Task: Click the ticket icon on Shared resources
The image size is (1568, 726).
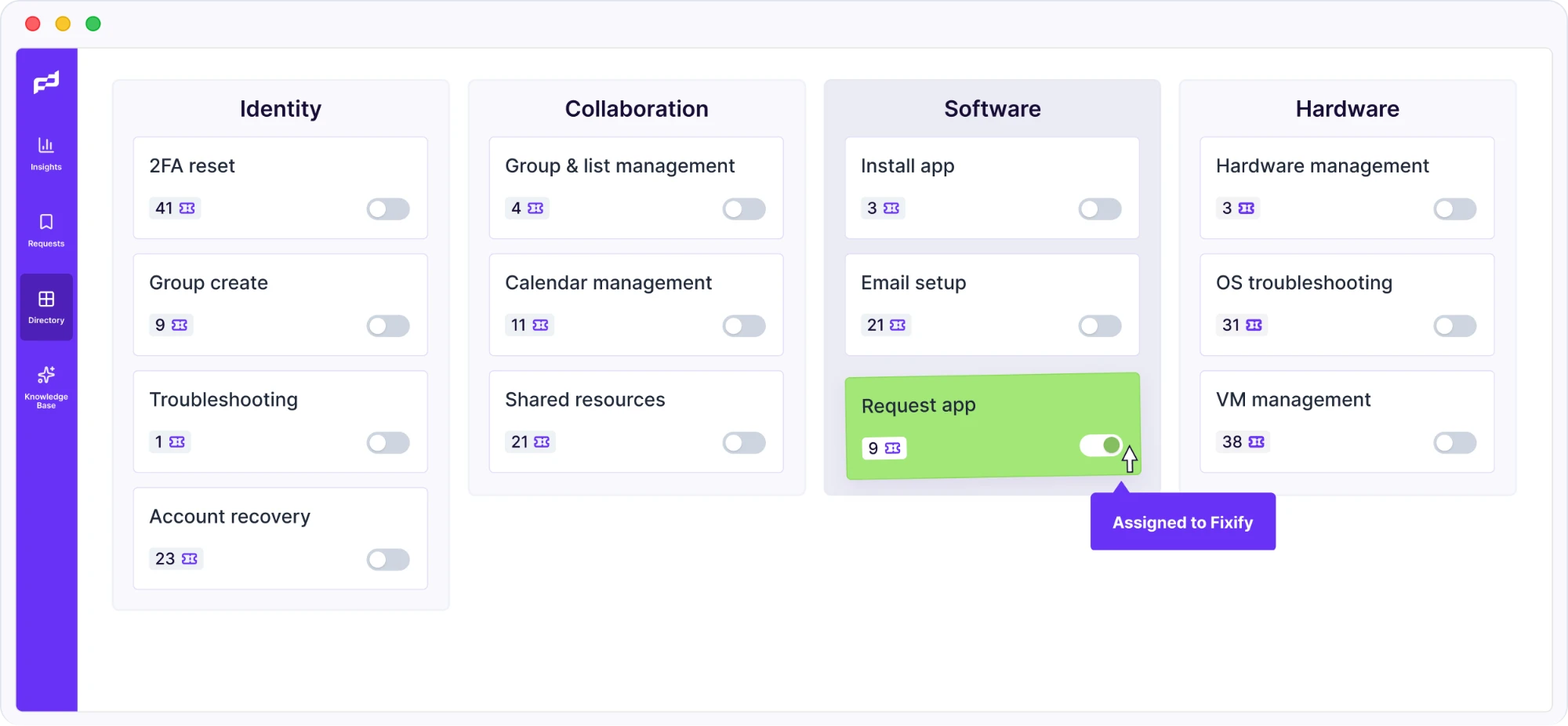Action: point(542,442)
